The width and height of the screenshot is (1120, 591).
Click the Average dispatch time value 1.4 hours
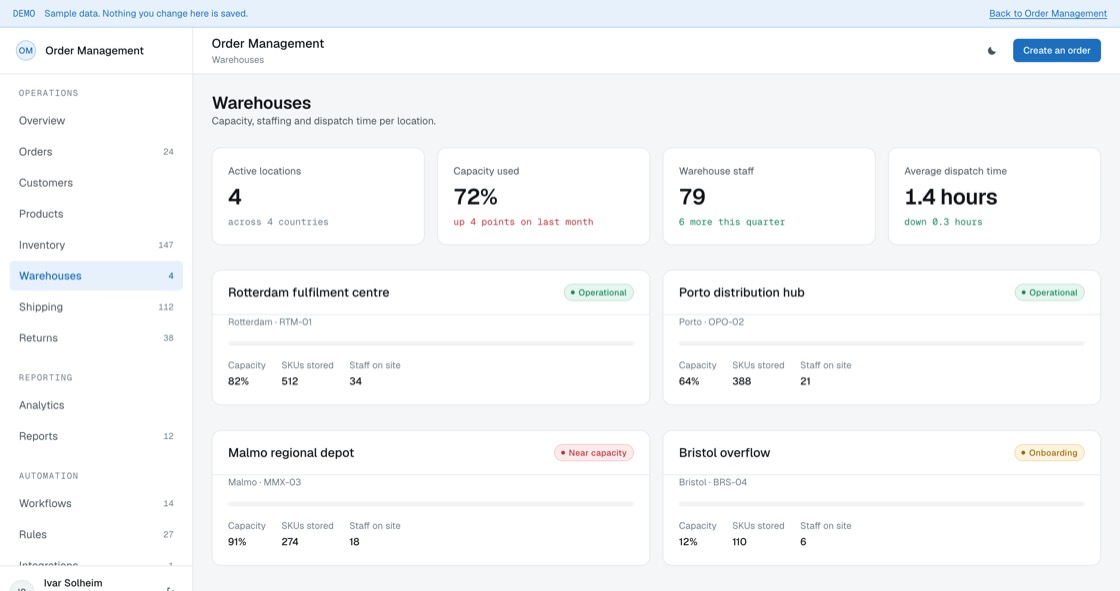click(951, 197)
